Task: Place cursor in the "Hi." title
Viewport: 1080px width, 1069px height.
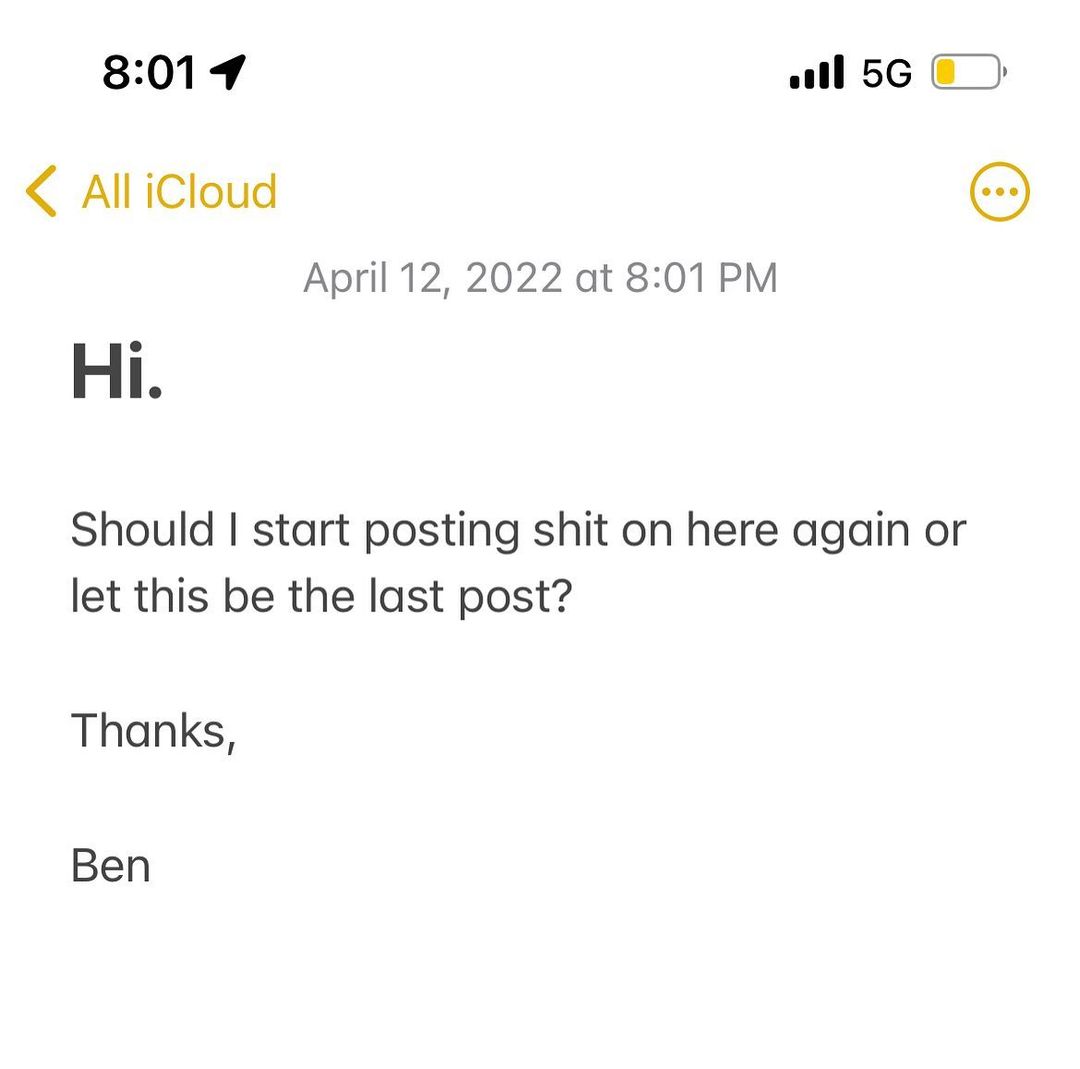Action: (116, 372)
